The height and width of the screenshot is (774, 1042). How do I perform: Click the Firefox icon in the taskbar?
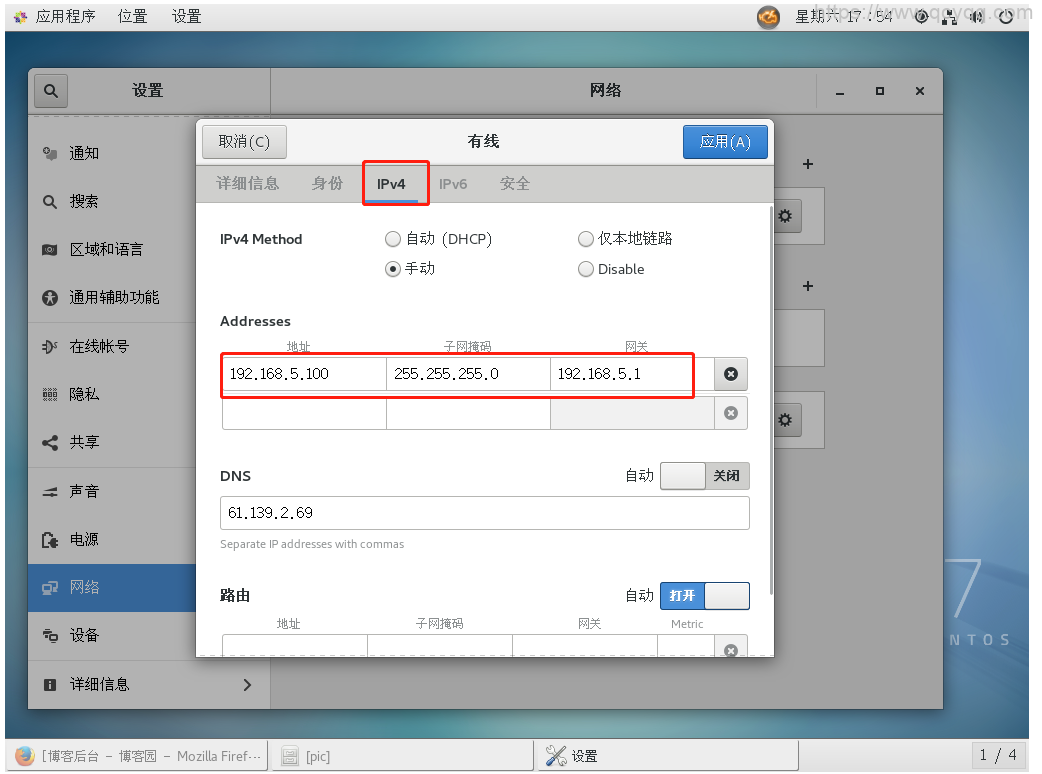point(24,756)
